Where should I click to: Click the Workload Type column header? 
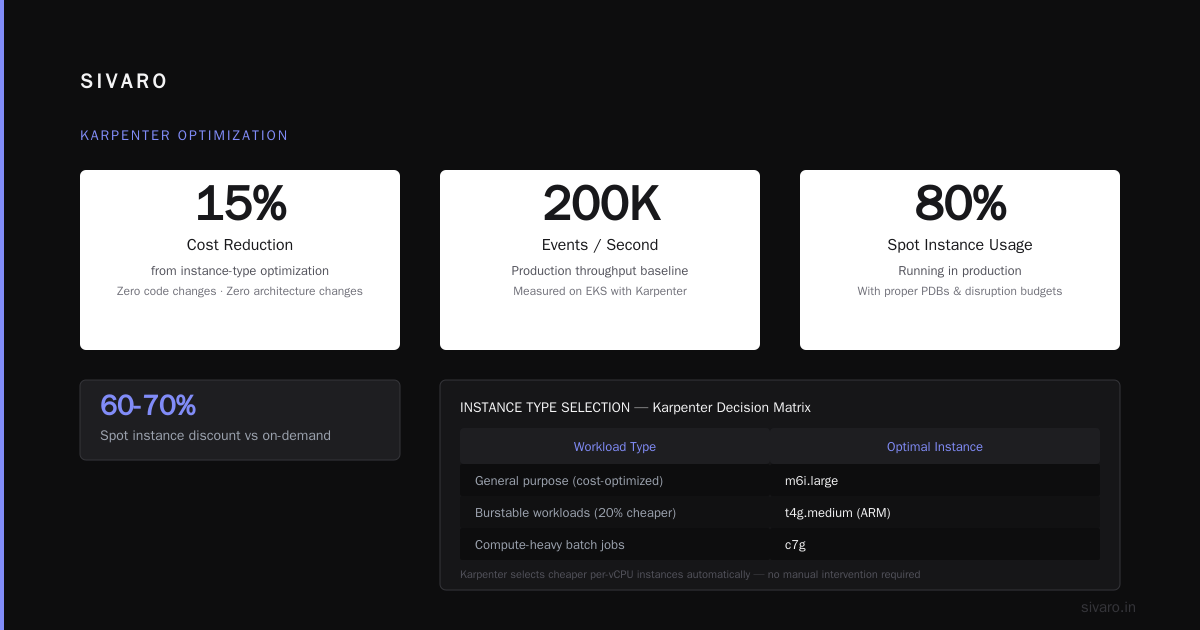(x=615, y=447)
